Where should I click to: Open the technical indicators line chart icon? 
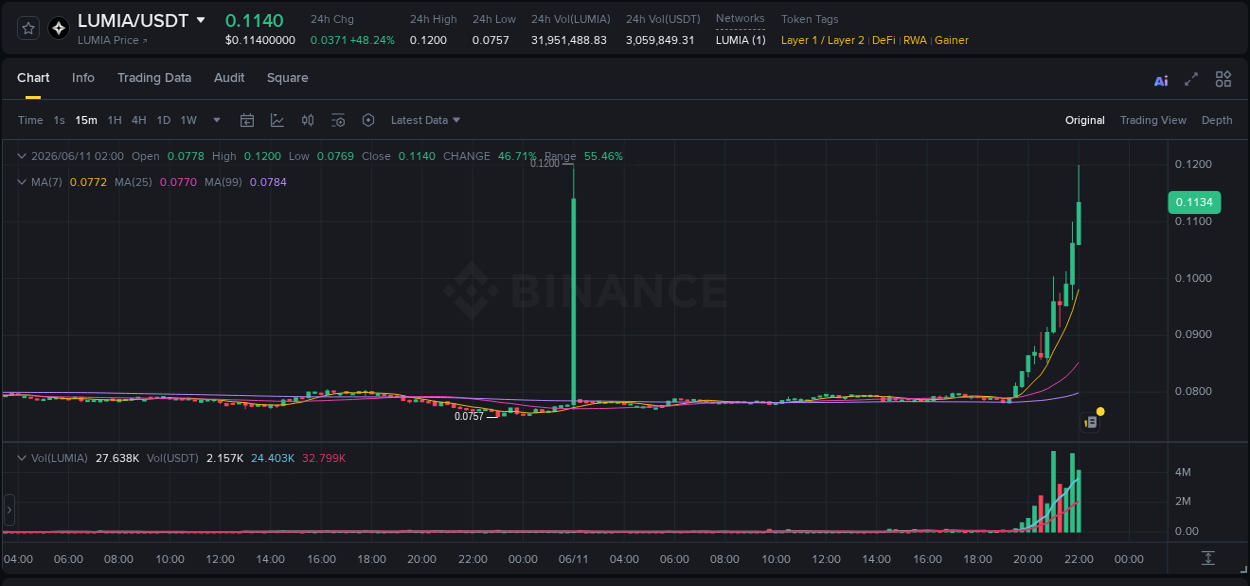coord(277,120)
